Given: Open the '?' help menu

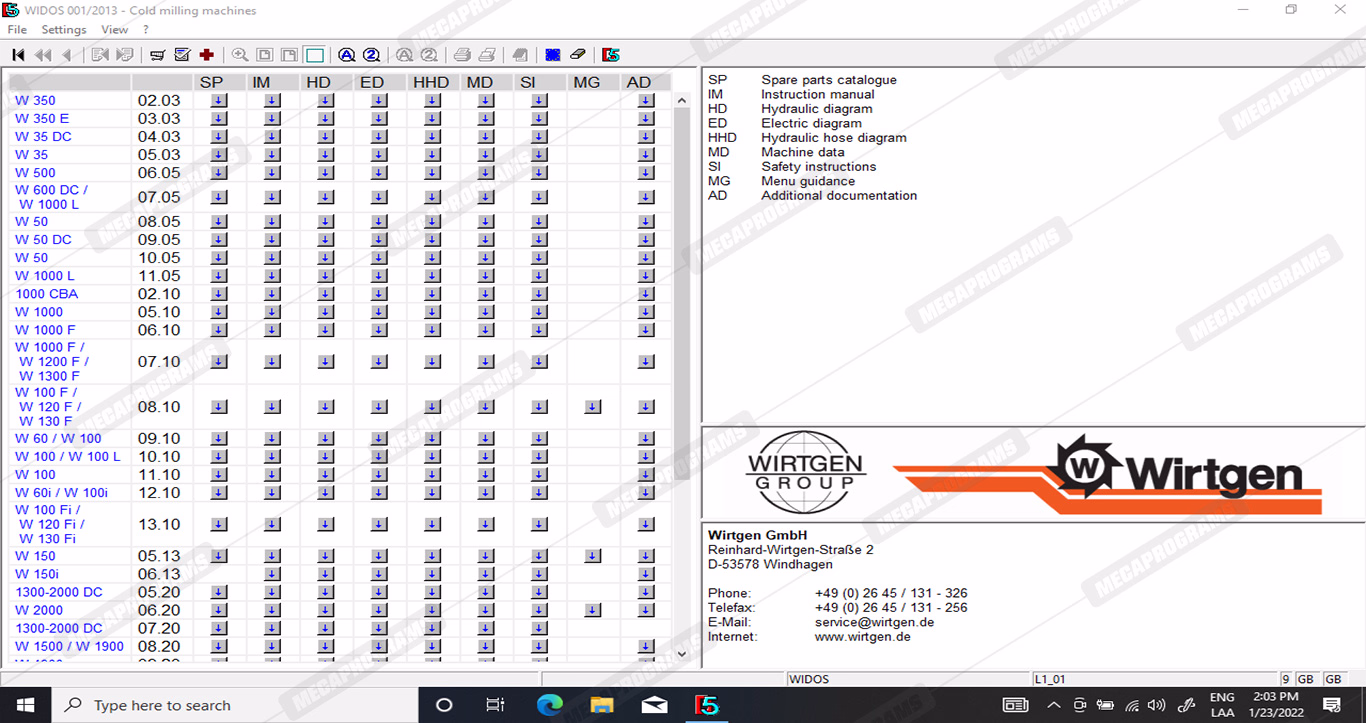Looking at the screenshot, I should (x=146, y=30).
